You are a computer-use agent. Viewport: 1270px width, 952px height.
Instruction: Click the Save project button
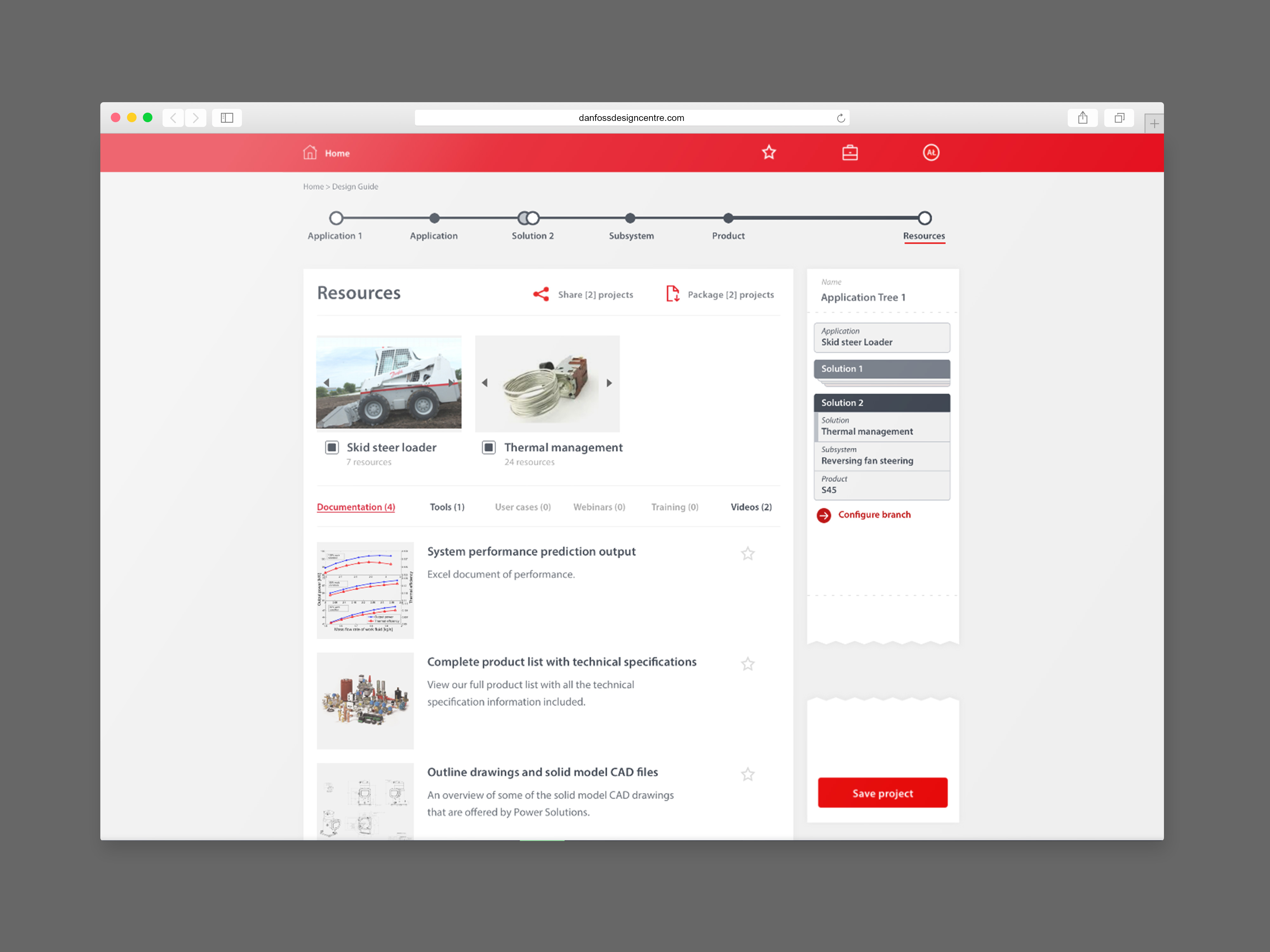point(882,793)
